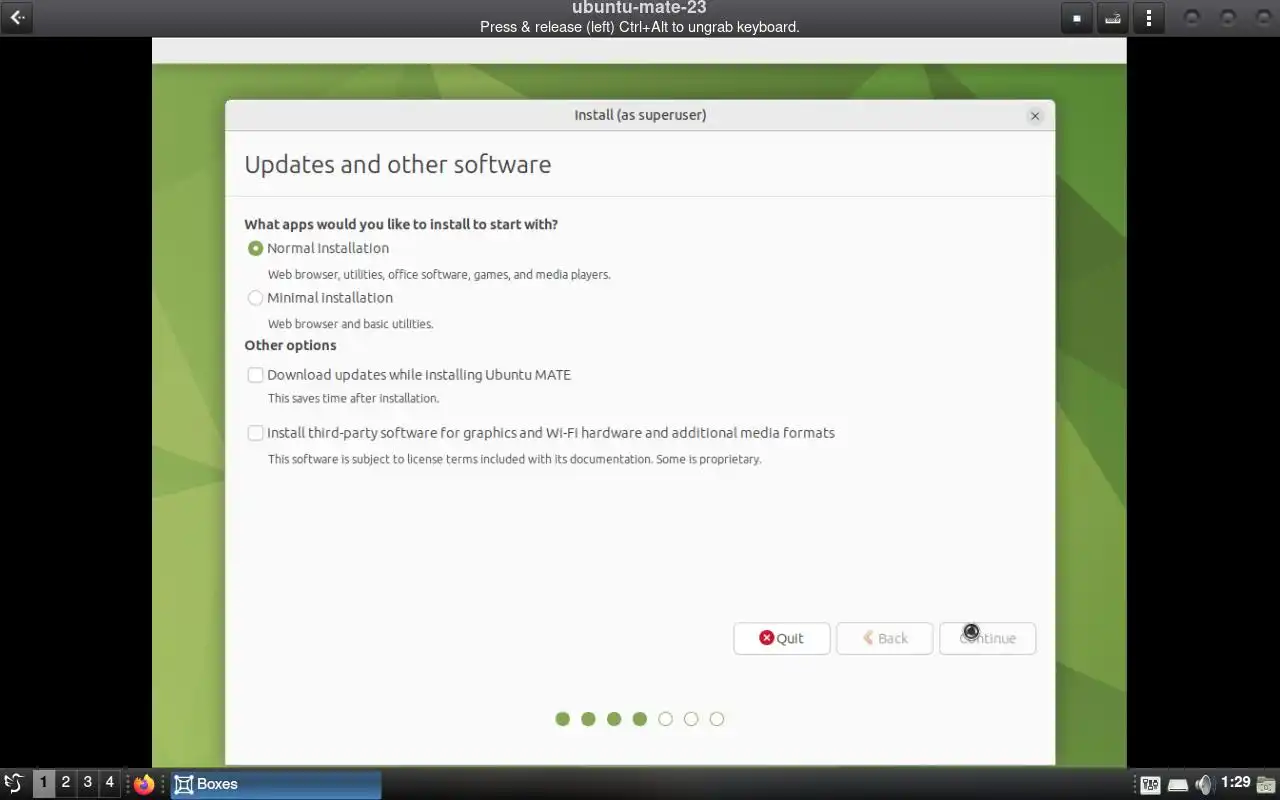The height and width of the screenshot is (800, 1280).
Task: Click 'Web browser, utilities, office software' description
Action: click(439, 274)
